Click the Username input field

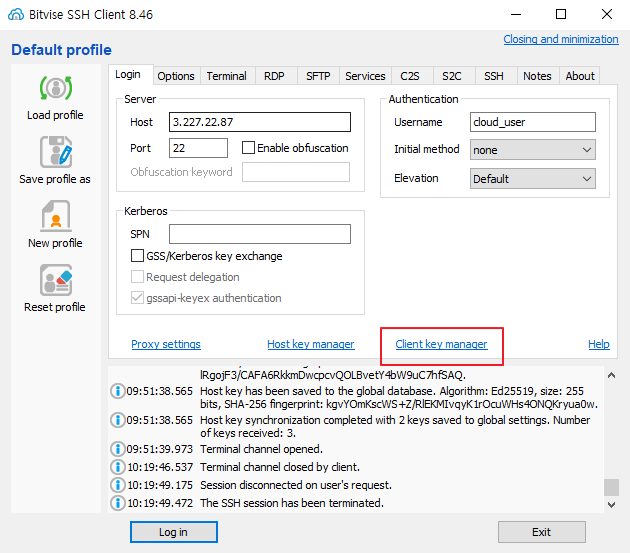533,122
